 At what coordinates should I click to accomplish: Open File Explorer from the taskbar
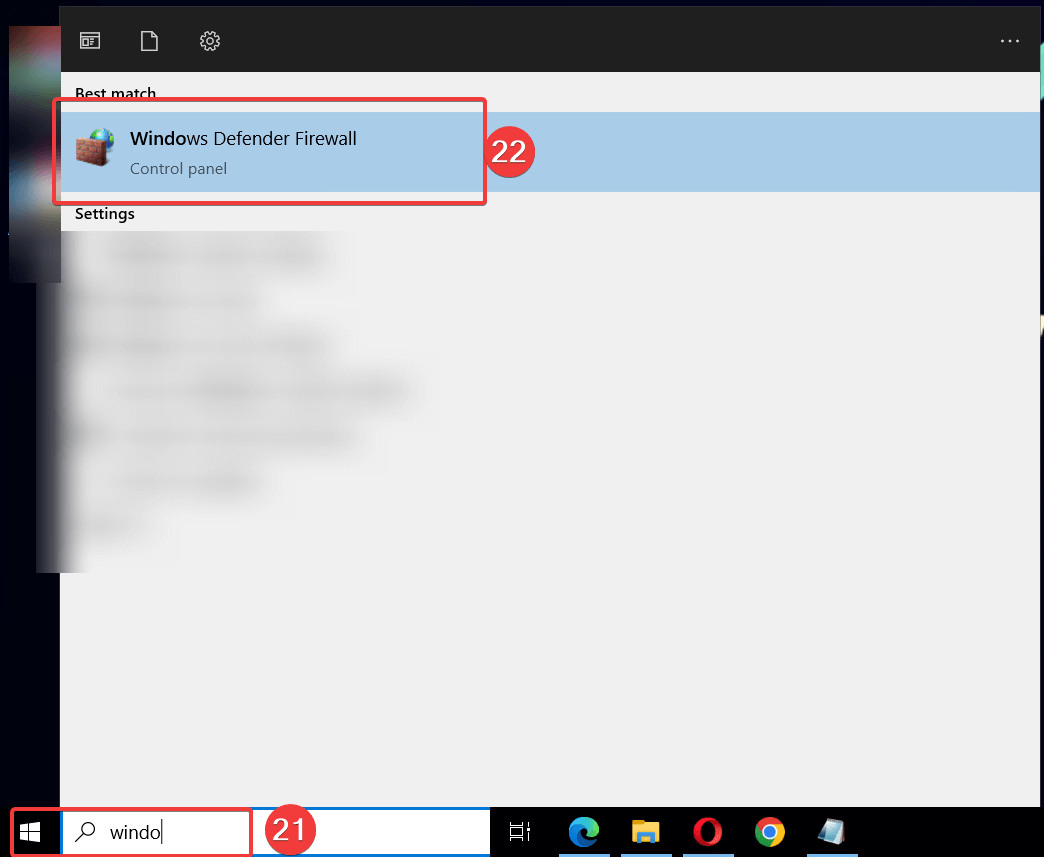[x=645, y=832]
